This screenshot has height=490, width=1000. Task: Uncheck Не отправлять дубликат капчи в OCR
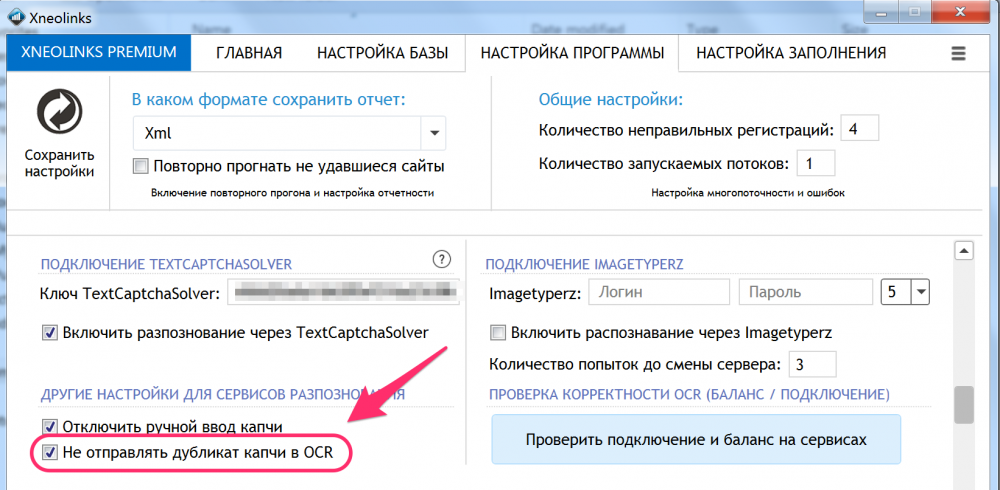click(49, 453)
